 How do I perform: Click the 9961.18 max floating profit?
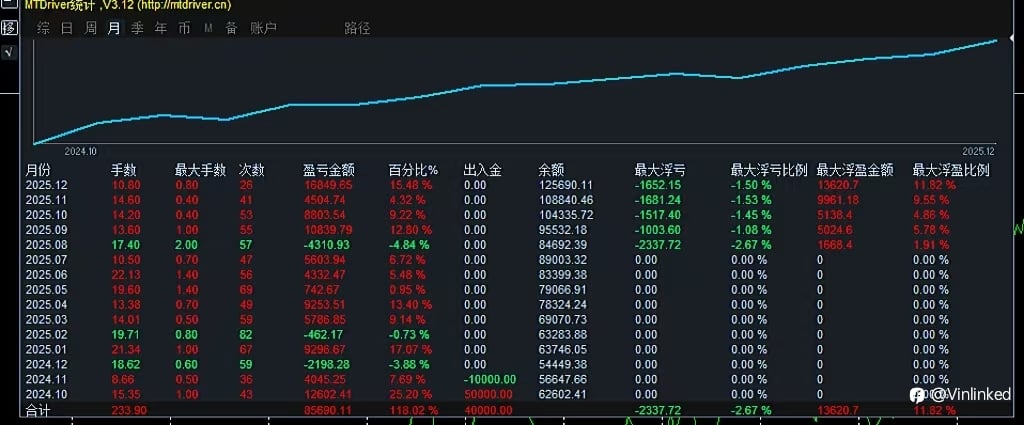pos(839,200)
